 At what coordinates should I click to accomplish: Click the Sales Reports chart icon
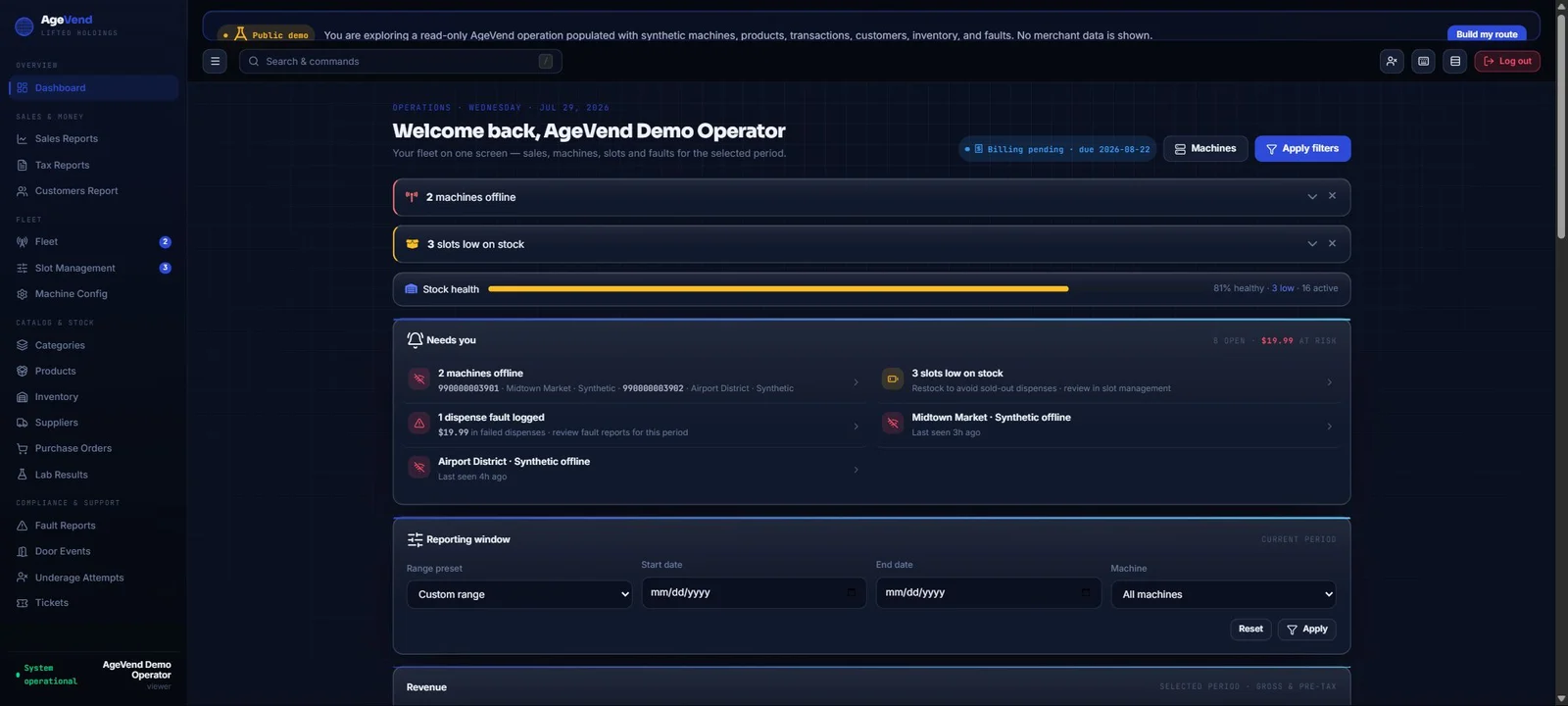tap(23, 139)
